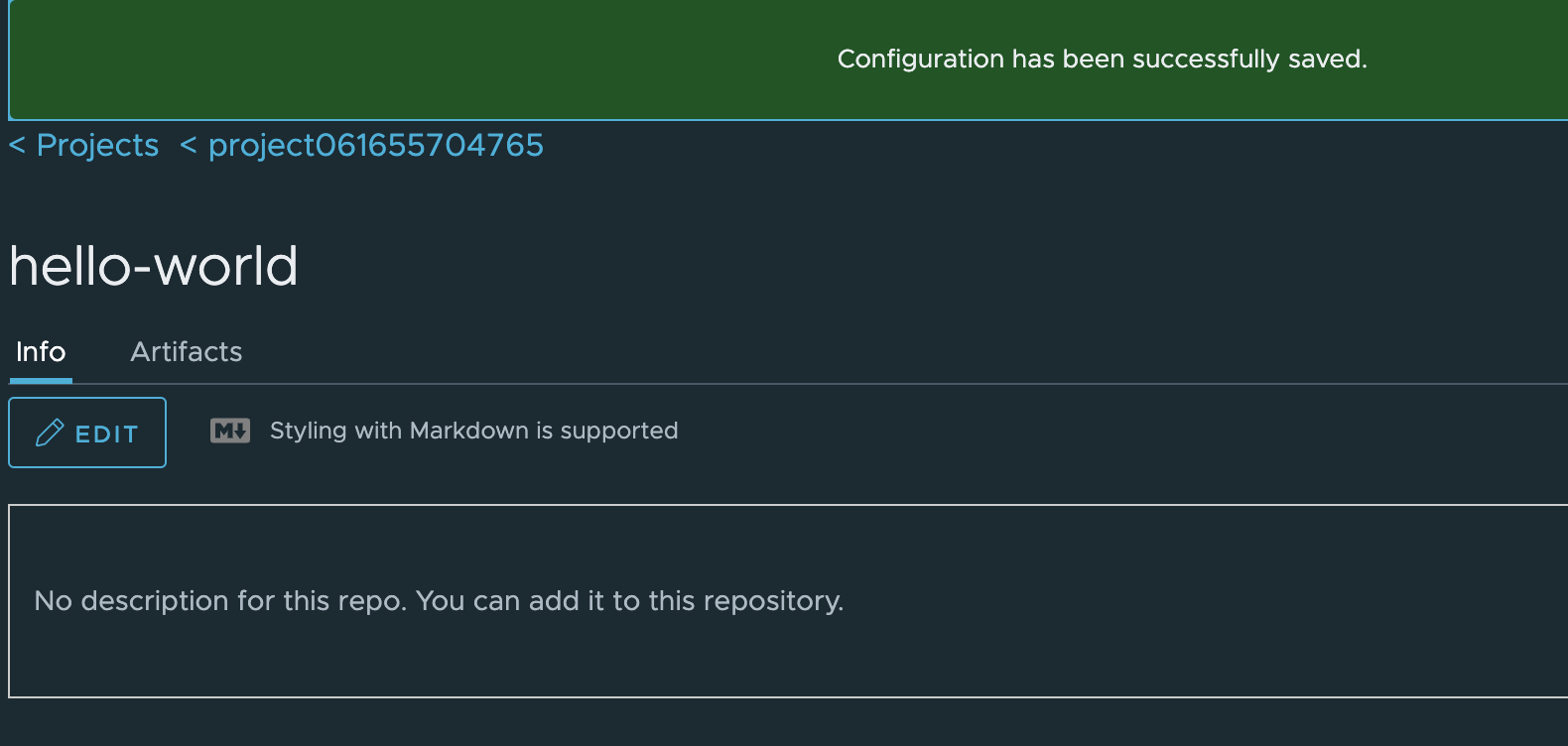1568x746 pixels.
Task: Click the chevron before project061655704765
Action: tap(187, 145)
